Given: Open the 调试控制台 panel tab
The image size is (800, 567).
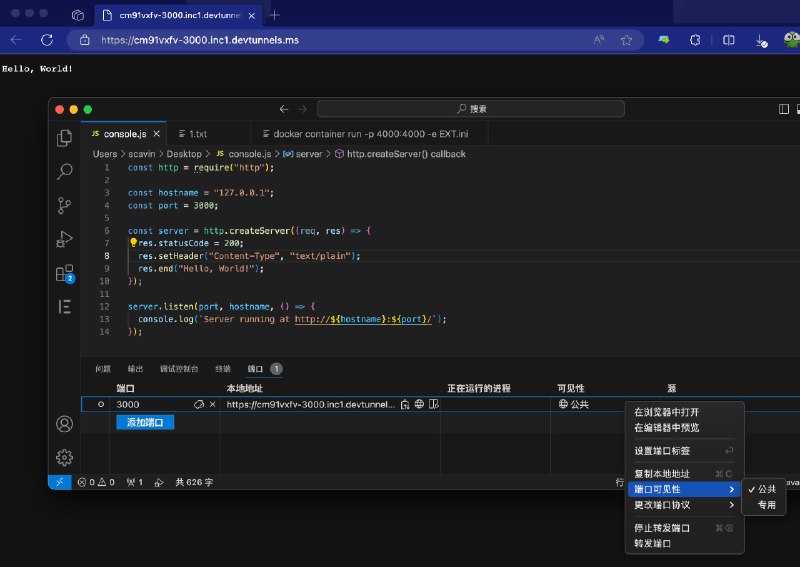Looking at the screenshot, I should point(179,368).
